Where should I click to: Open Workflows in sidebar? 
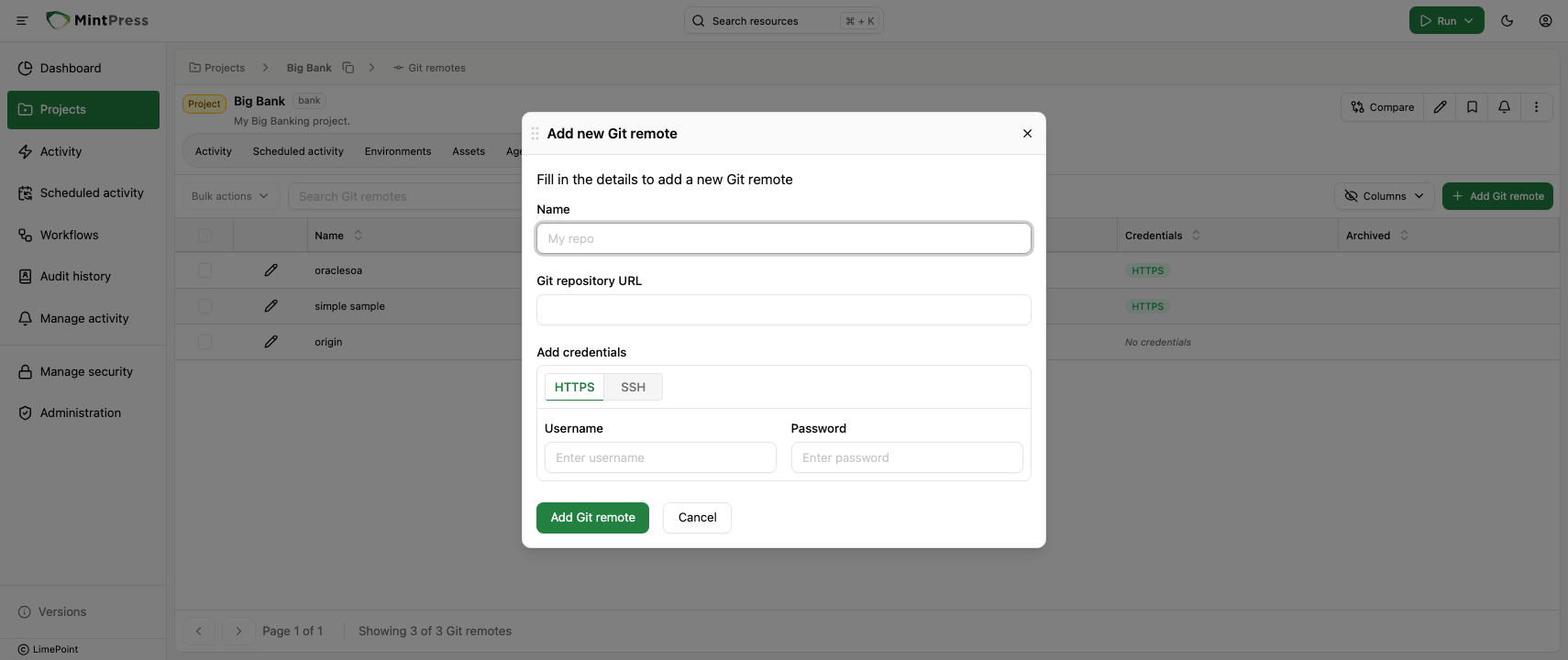point(83,236)
